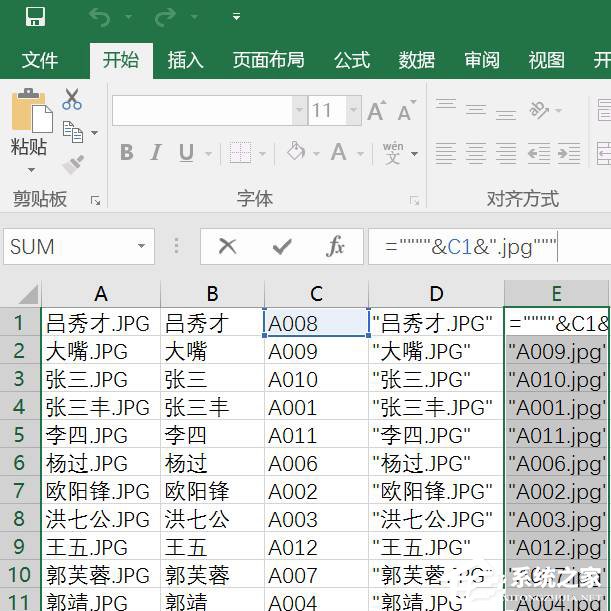Click the Undo arrow icon
This screenshot has height=611, width=611.
pyautogui.click(x=99, y=17)
